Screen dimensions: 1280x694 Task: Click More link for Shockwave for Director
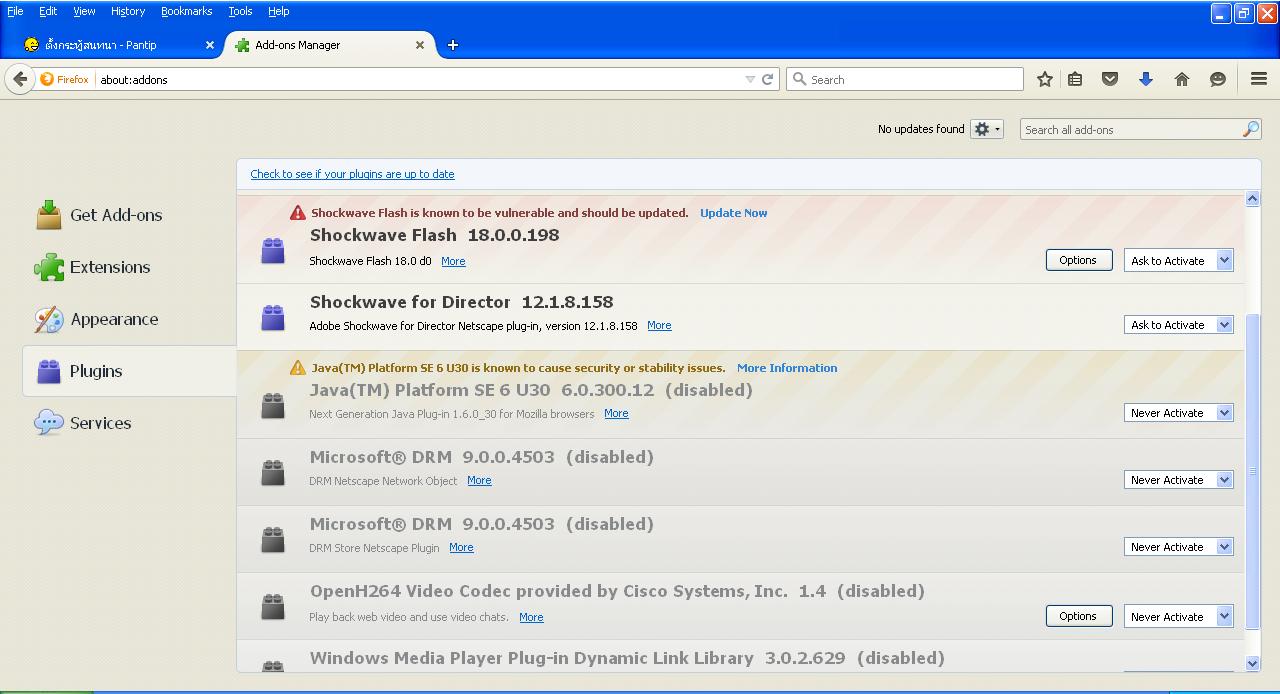pos(659,325)
